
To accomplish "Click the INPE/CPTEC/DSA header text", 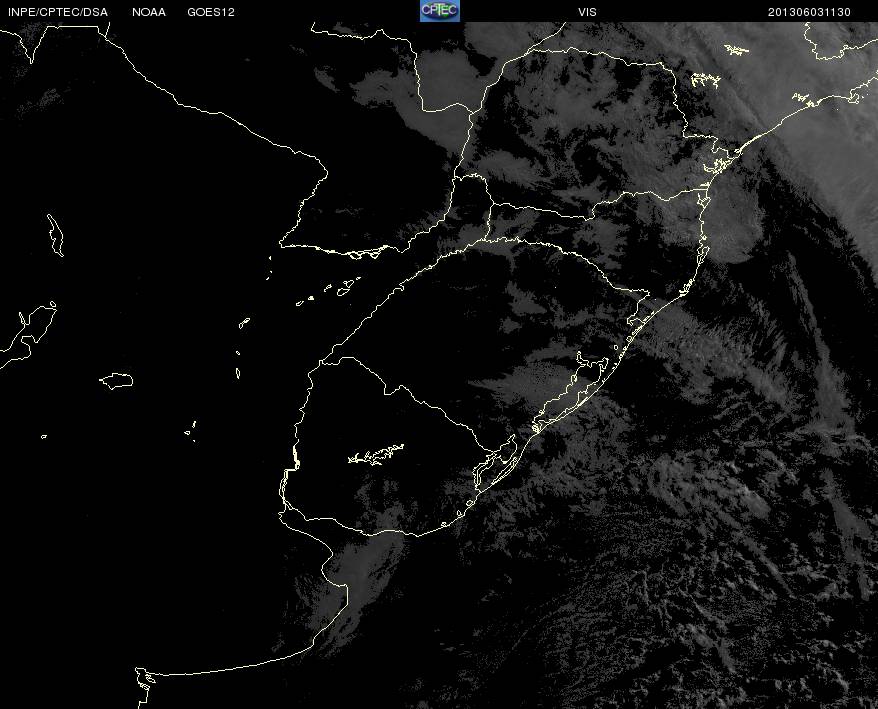I will click(58, 12).
